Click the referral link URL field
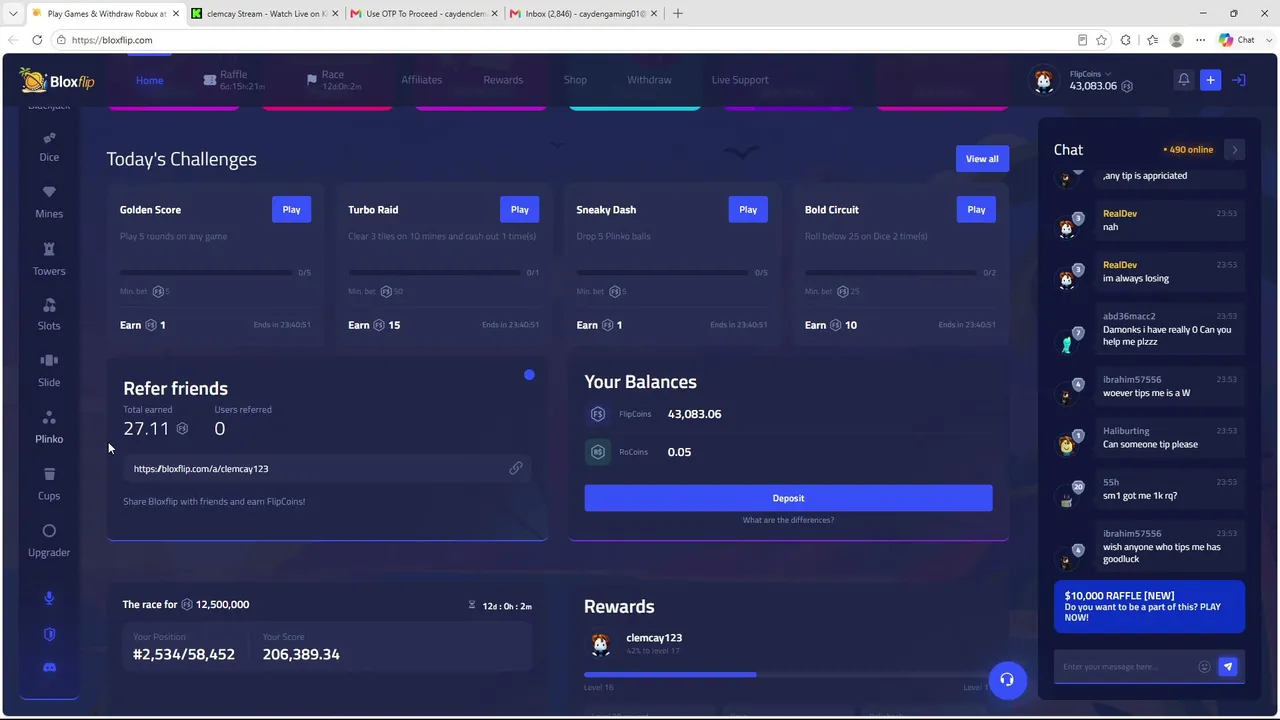The height and width of the screenshot is (720, 1280). 327,468
